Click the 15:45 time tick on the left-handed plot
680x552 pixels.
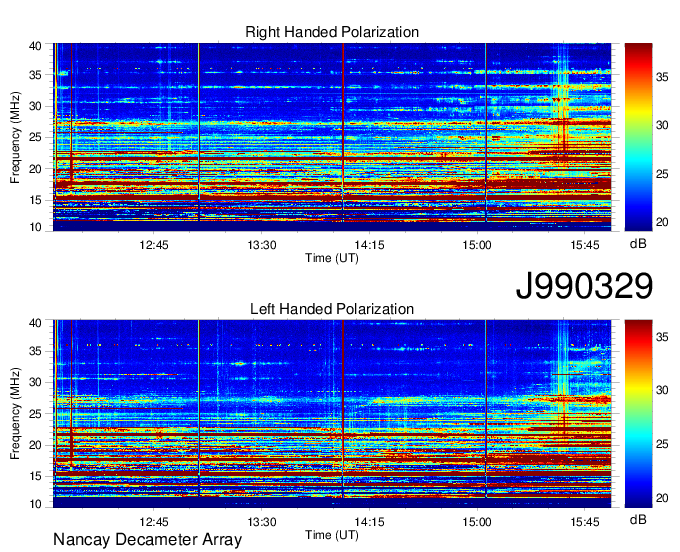click(x=585, y=522)
